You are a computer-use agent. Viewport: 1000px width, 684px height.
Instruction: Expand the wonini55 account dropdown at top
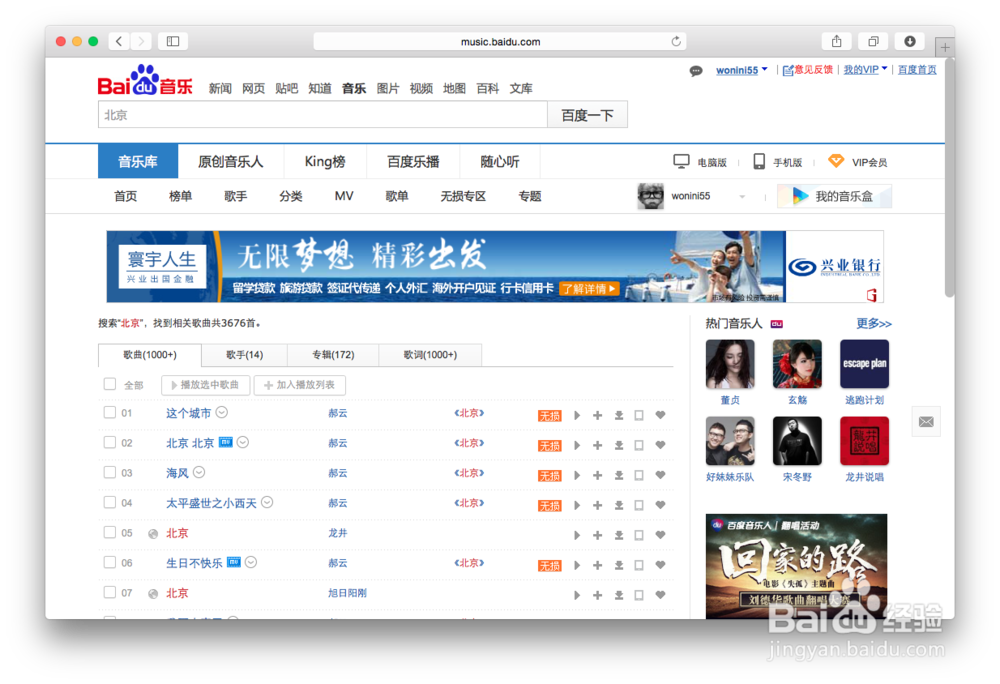click(765, 69)
